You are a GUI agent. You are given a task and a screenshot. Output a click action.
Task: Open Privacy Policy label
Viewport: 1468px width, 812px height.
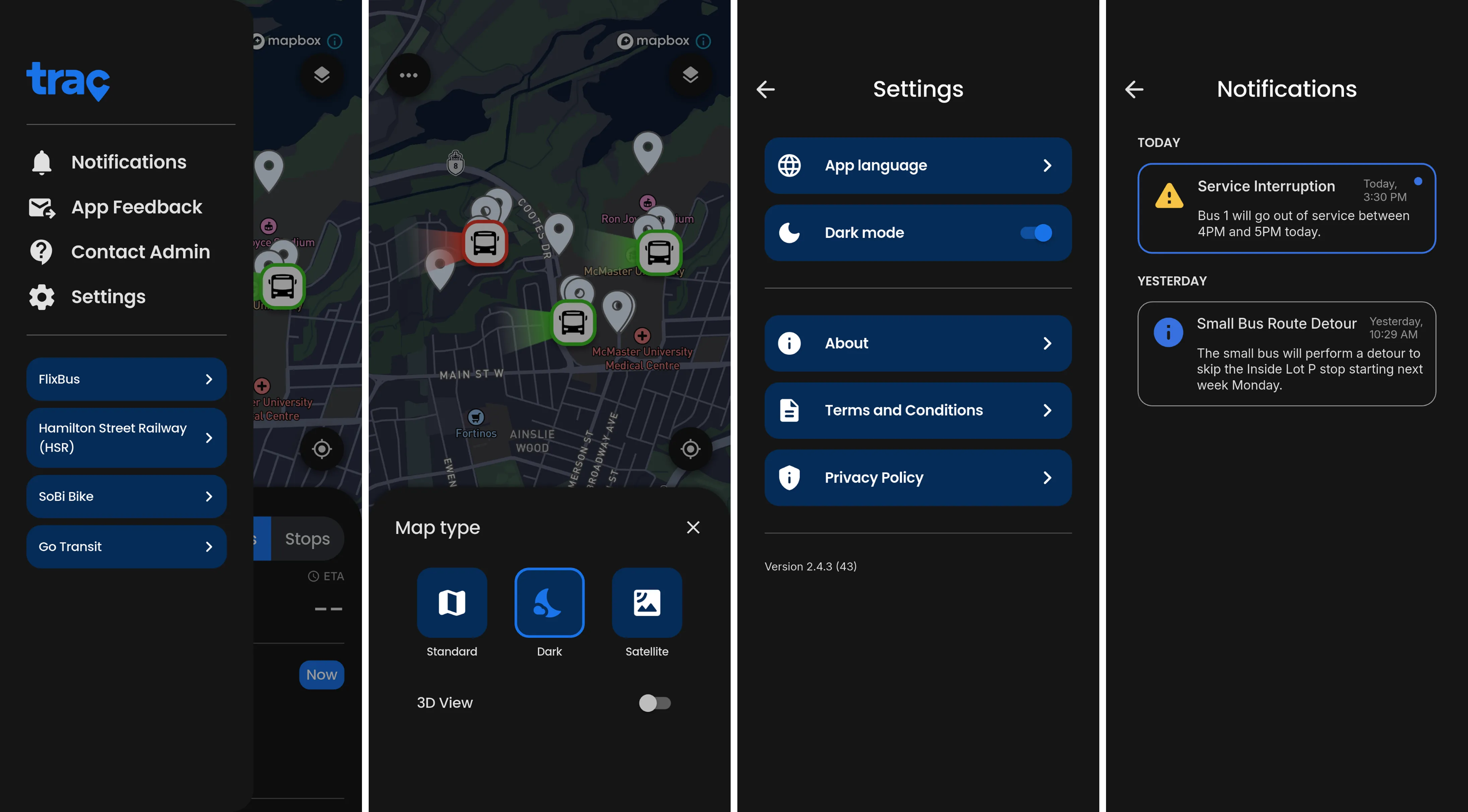tap(874, 478)
